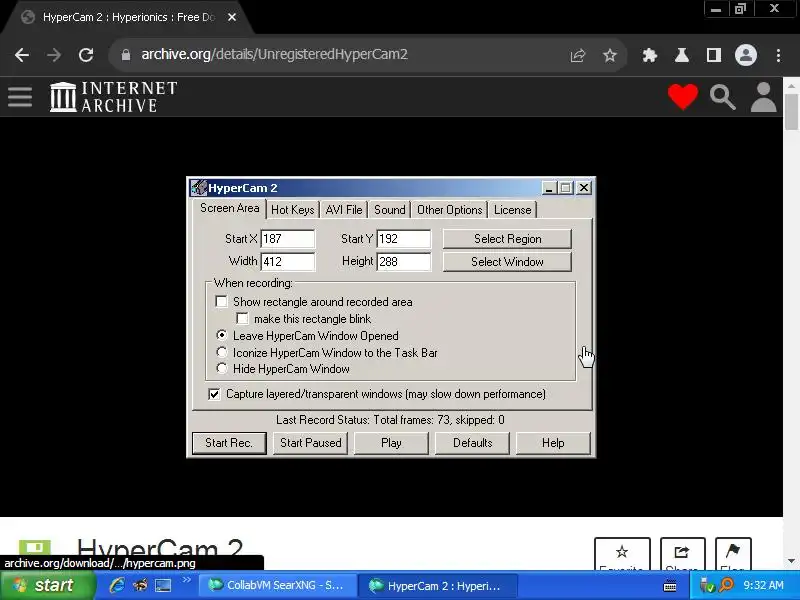The height and width of the screenshot is (600, 800).
Task: Reload the page with the refresh icon
Action: 86,55
